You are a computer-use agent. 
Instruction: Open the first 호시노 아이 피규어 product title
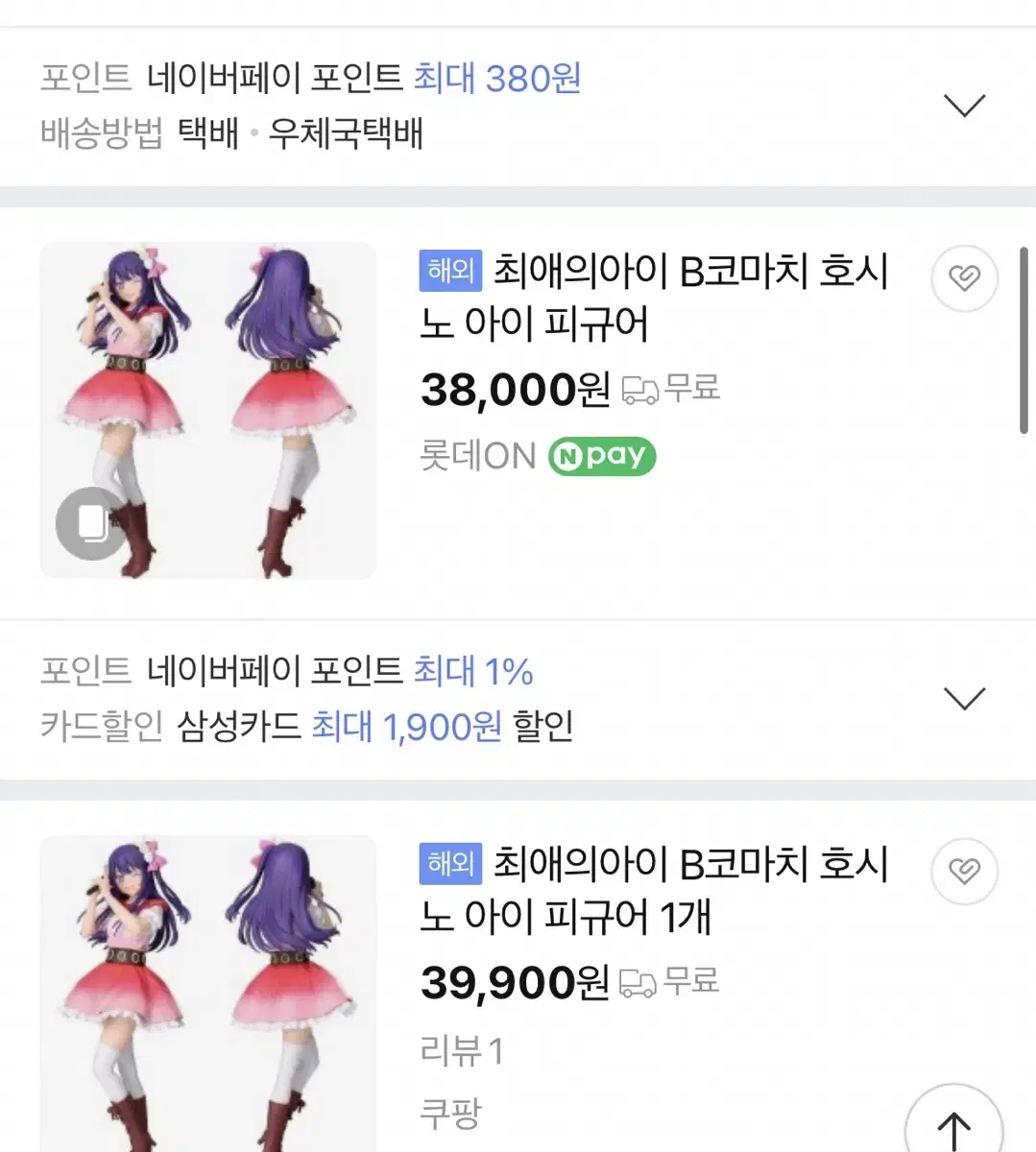(653, 297)
